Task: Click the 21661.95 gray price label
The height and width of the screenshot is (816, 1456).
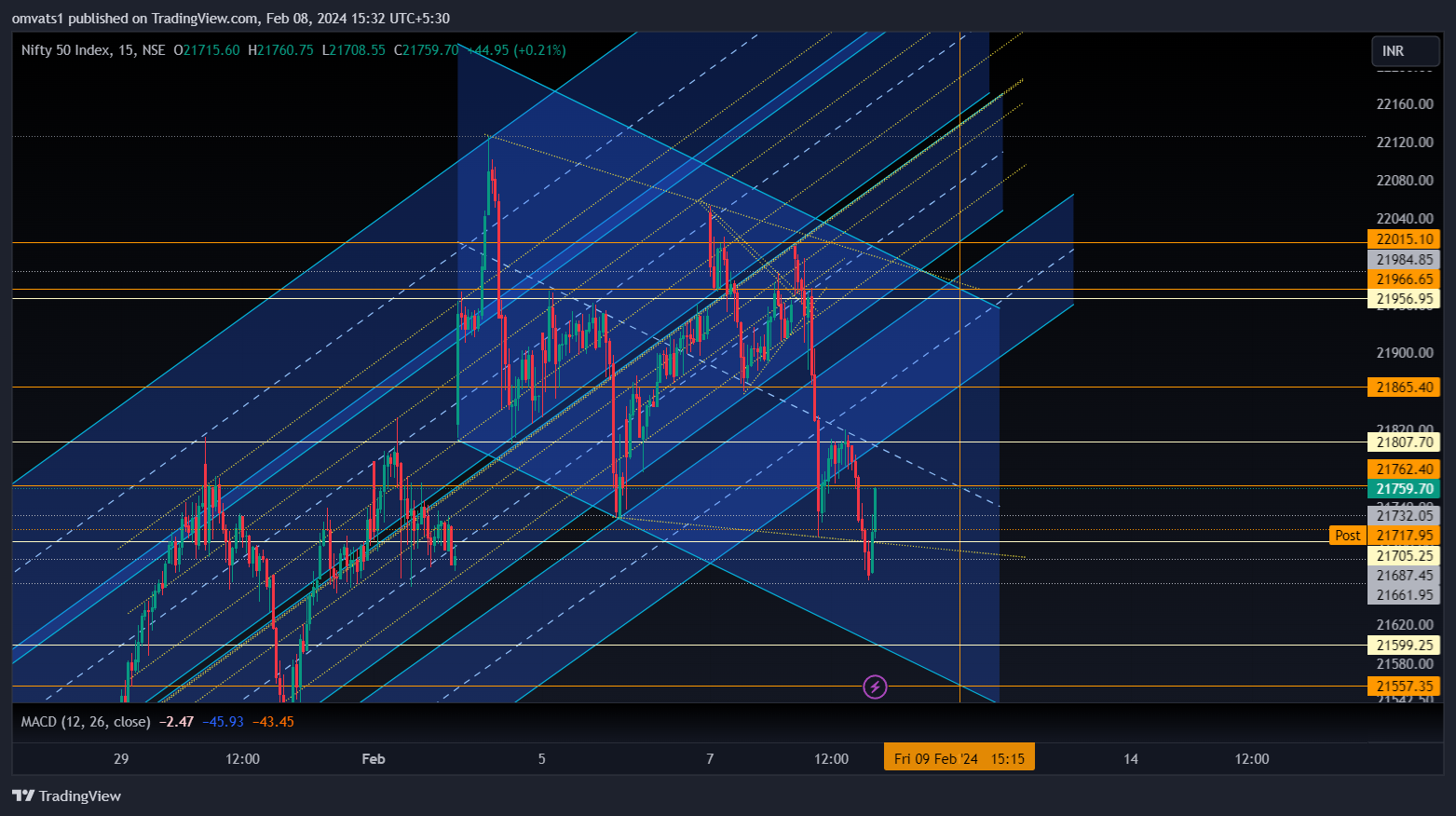Action: (1404, 595)
